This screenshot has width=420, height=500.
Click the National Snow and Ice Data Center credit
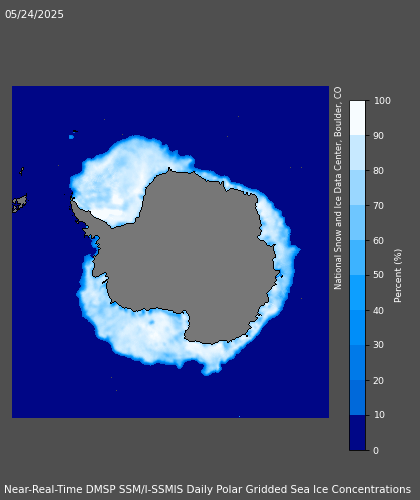[x=338, y=188]
